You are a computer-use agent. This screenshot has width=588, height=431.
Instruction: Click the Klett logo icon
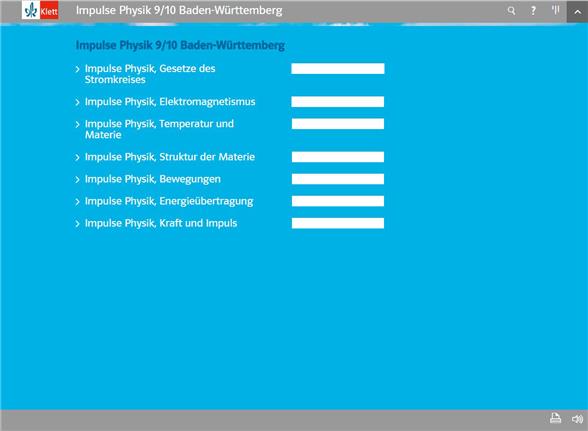(x=40, y=10)
